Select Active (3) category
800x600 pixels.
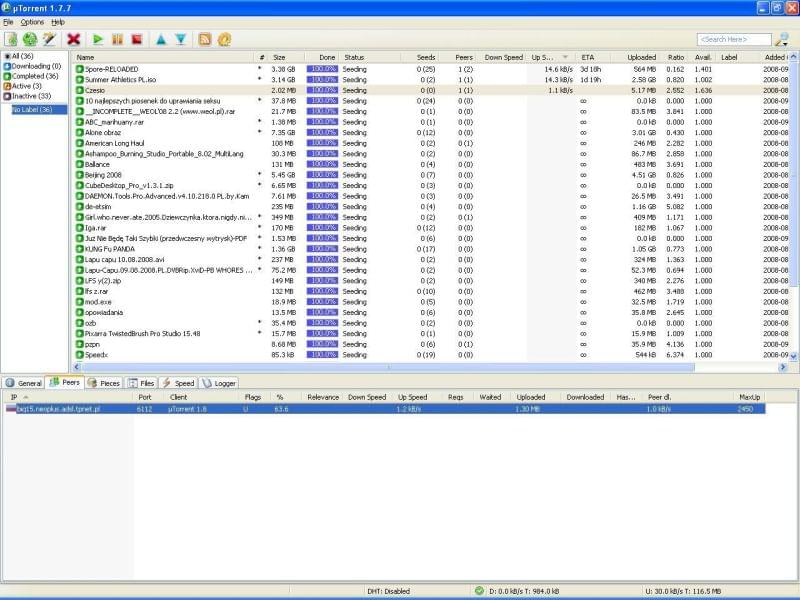[x=23, y=86]
